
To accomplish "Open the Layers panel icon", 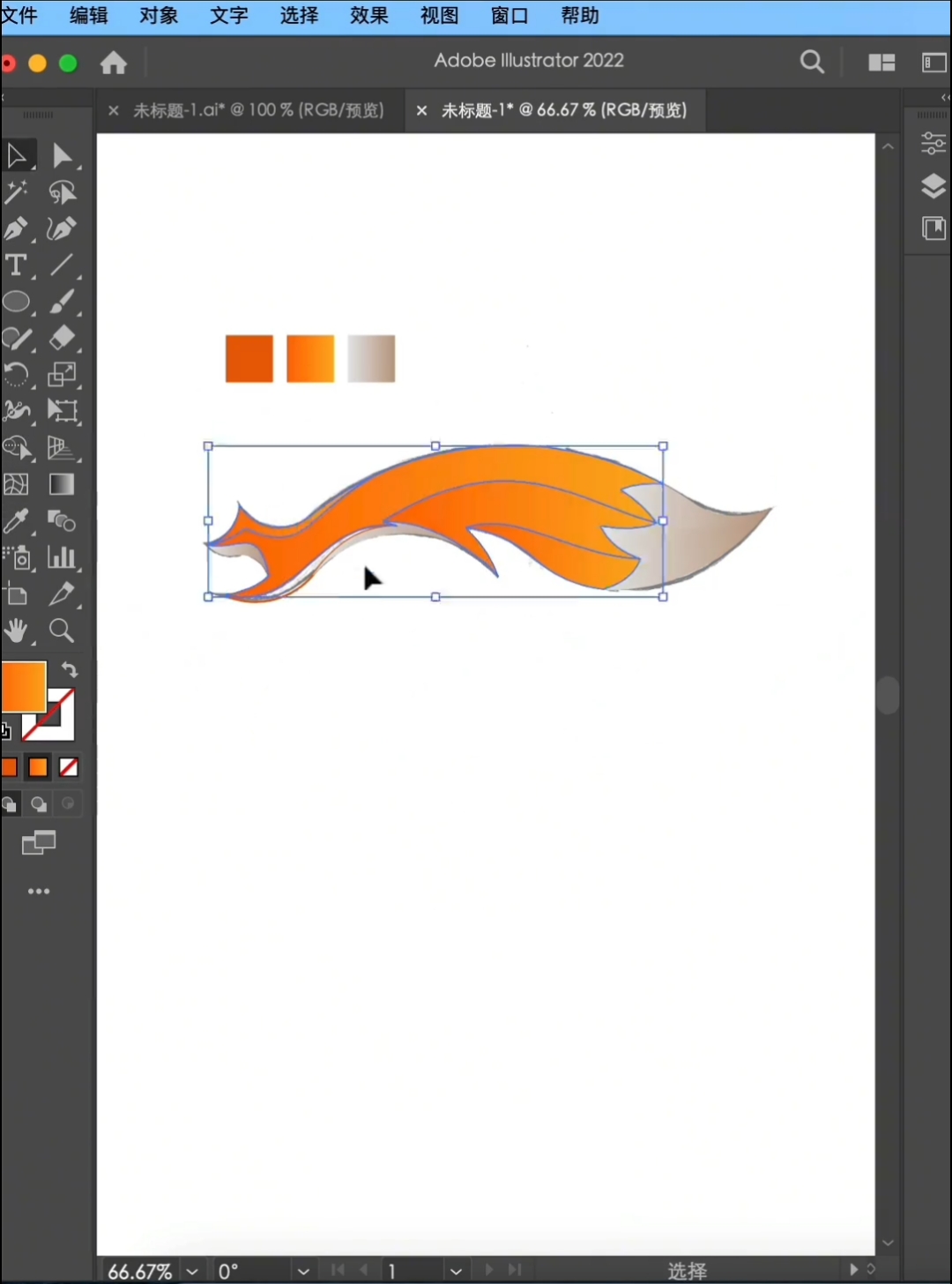I will (x=933, y=186).
